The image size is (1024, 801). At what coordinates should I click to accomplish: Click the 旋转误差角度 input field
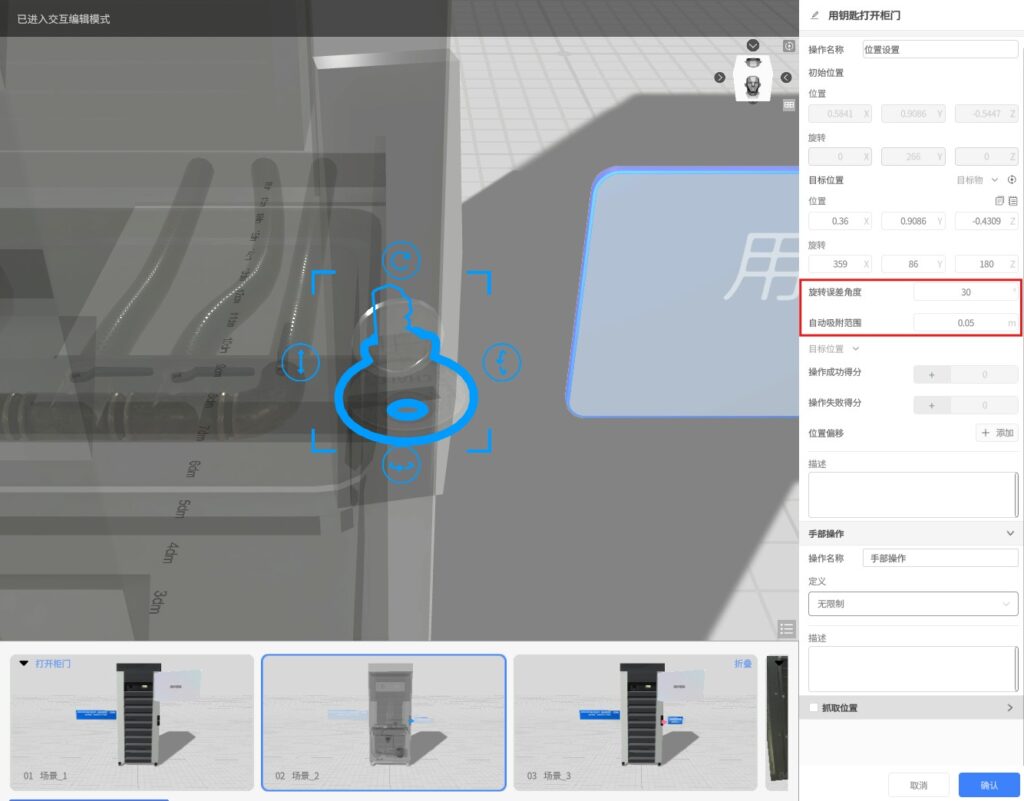click(965, 292)
